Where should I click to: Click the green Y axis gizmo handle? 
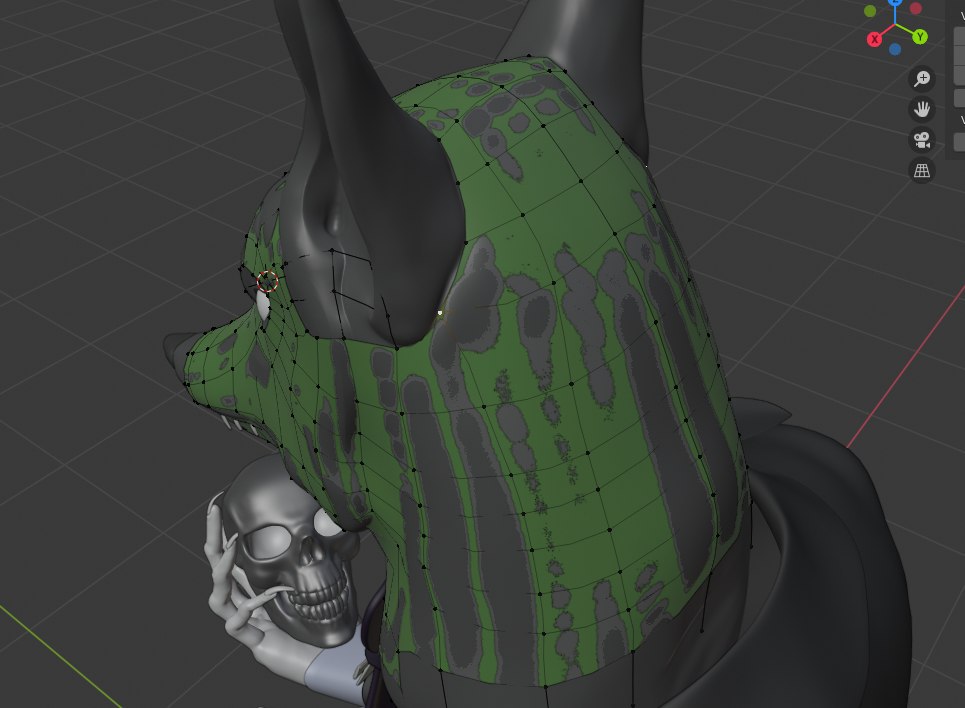click(919, 37)
